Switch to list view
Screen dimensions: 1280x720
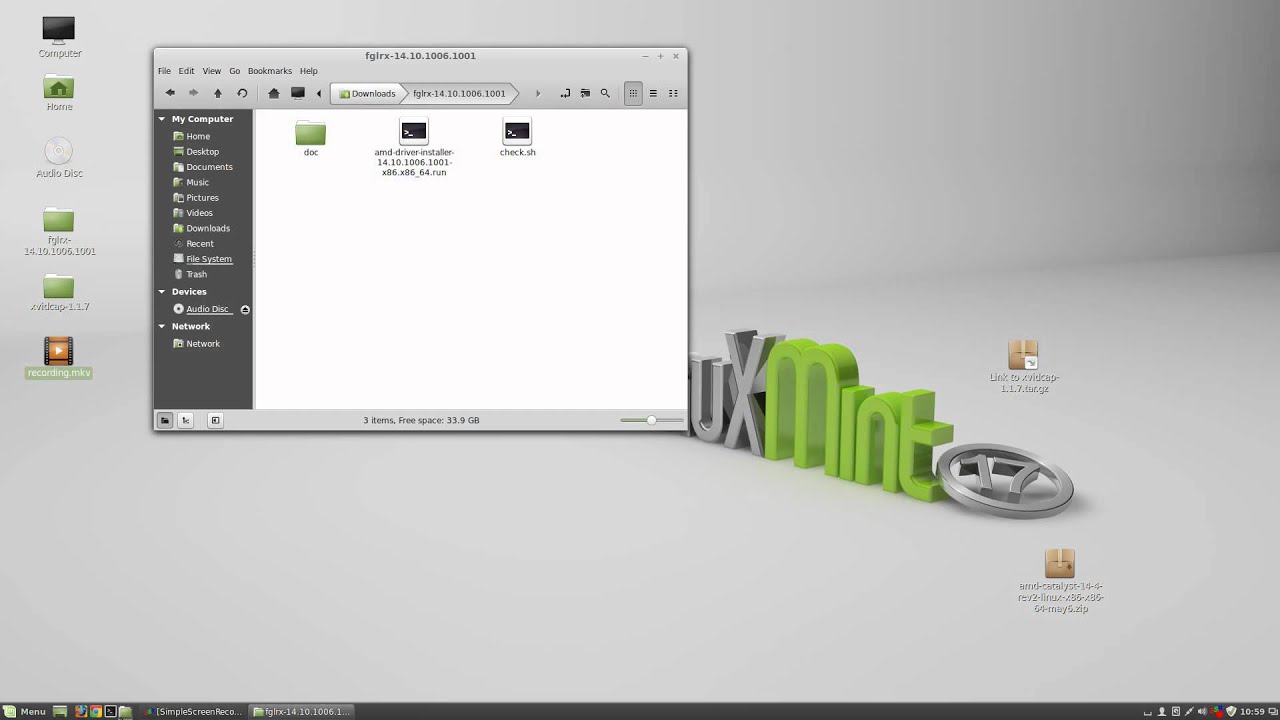click(x=653, y=93)
